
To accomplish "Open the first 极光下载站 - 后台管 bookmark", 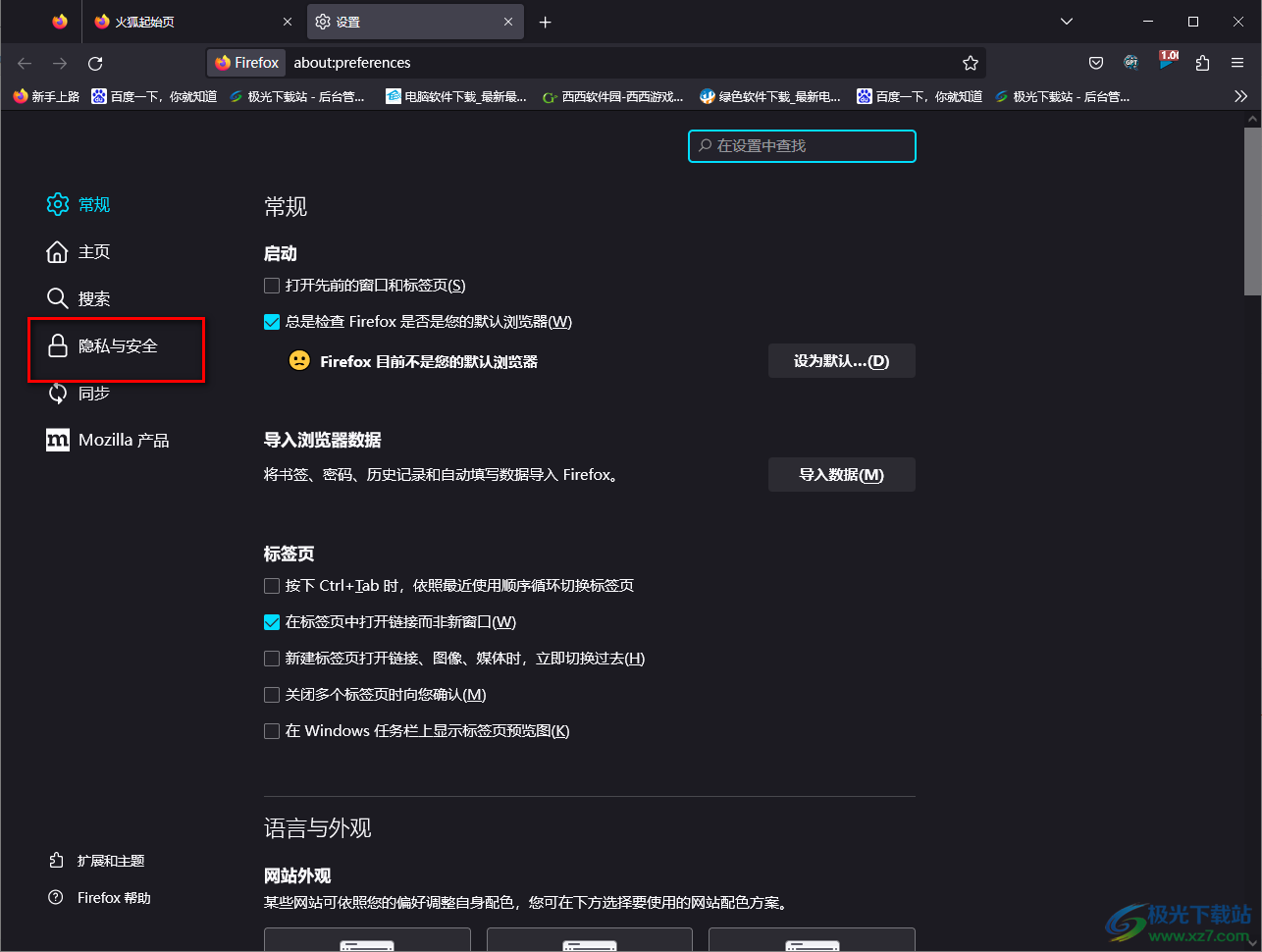I will [x=297, y=96].
